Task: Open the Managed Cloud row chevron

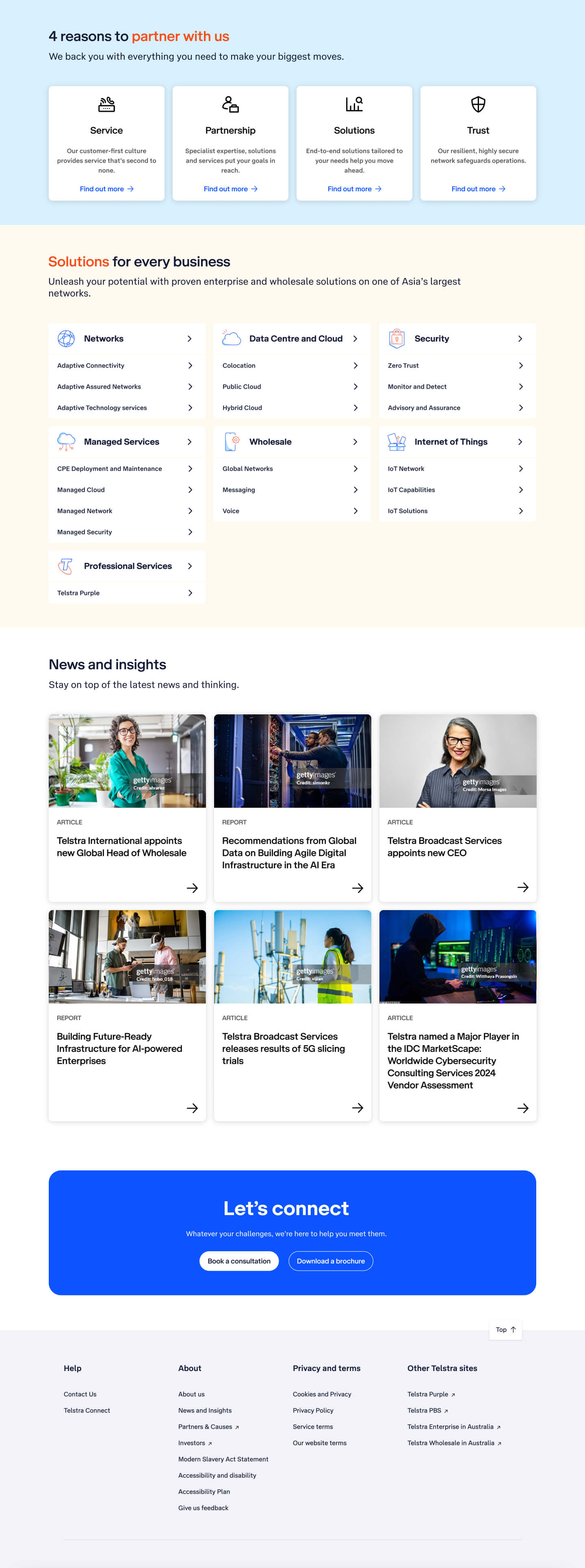Action: pos(190,490)
